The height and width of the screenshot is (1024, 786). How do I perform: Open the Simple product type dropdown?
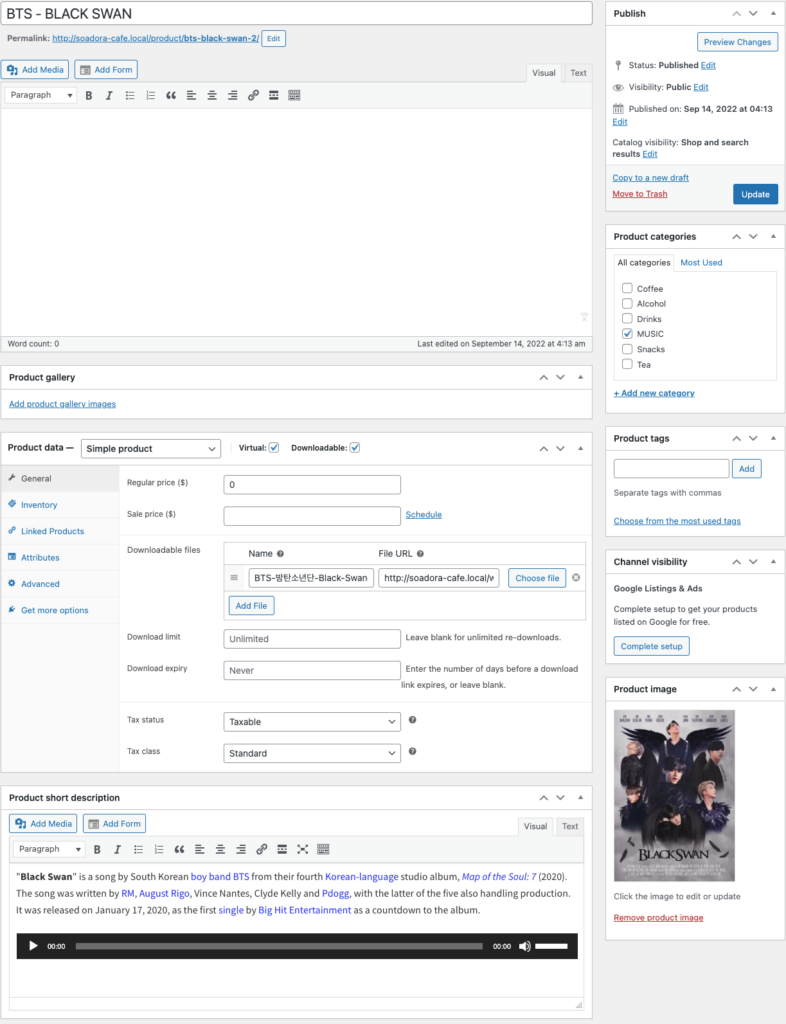[151, 449]
